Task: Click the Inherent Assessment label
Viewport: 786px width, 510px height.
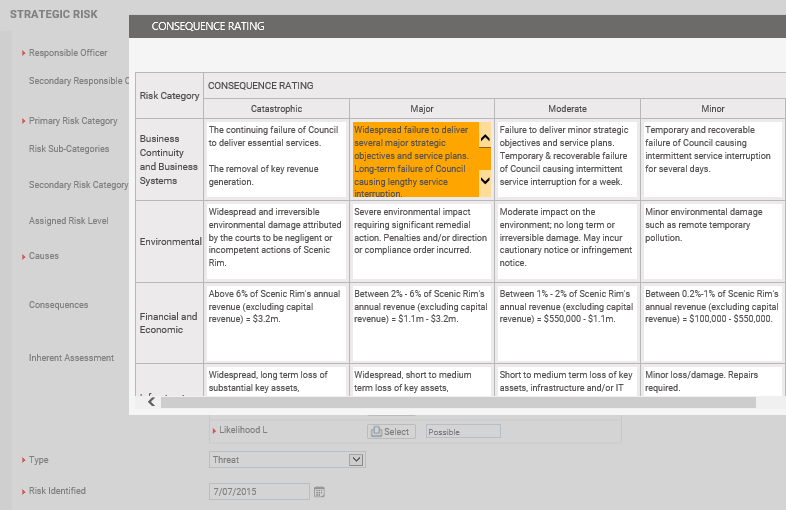Action: pos(71,358)
